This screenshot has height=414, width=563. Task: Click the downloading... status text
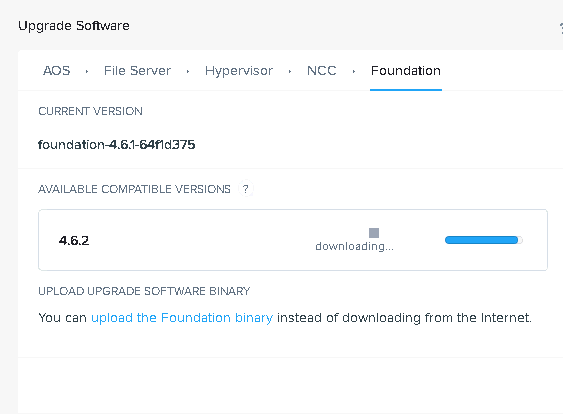pos(354,246)
